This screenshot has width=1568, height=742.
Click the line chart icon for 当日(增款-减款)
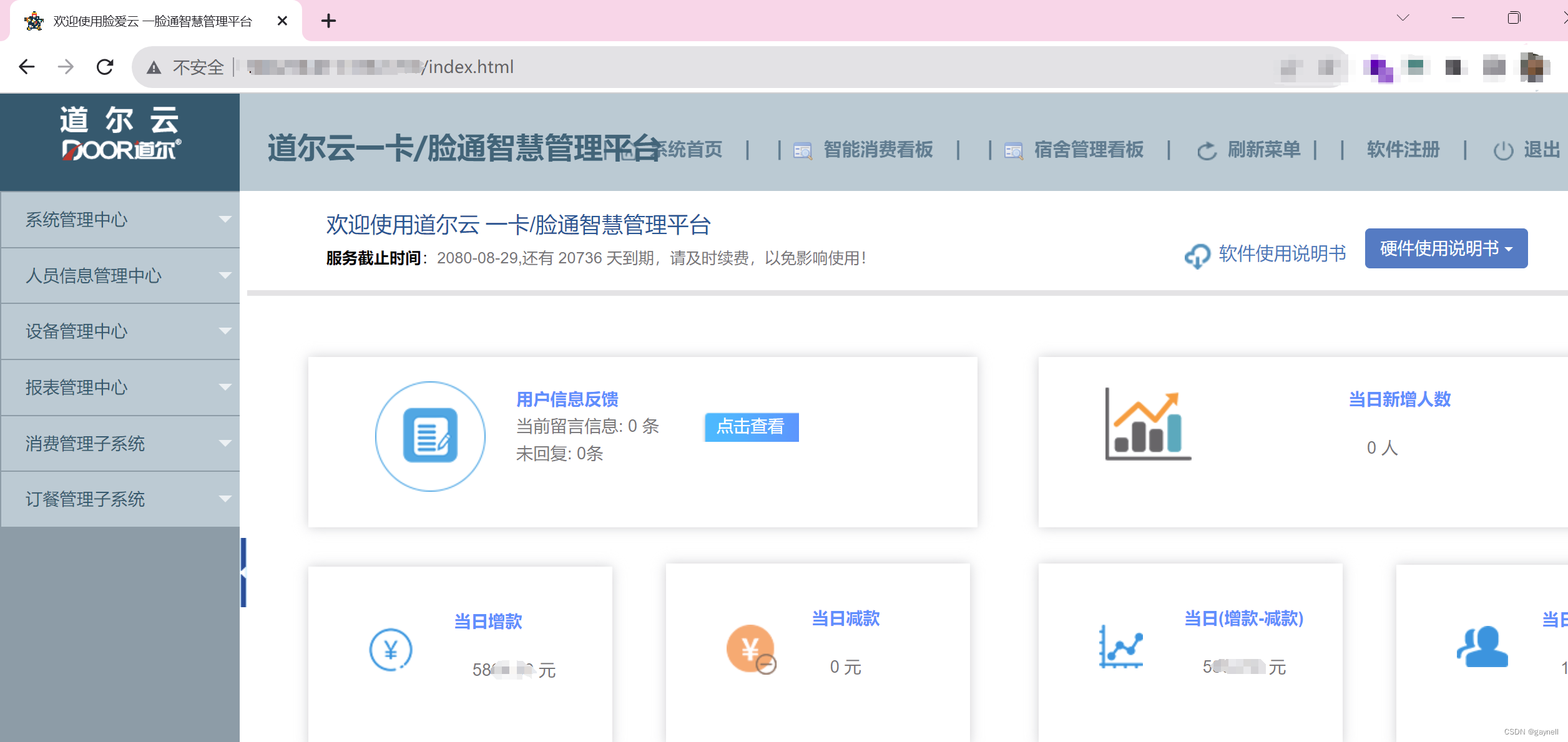(x=1121, y=647)
